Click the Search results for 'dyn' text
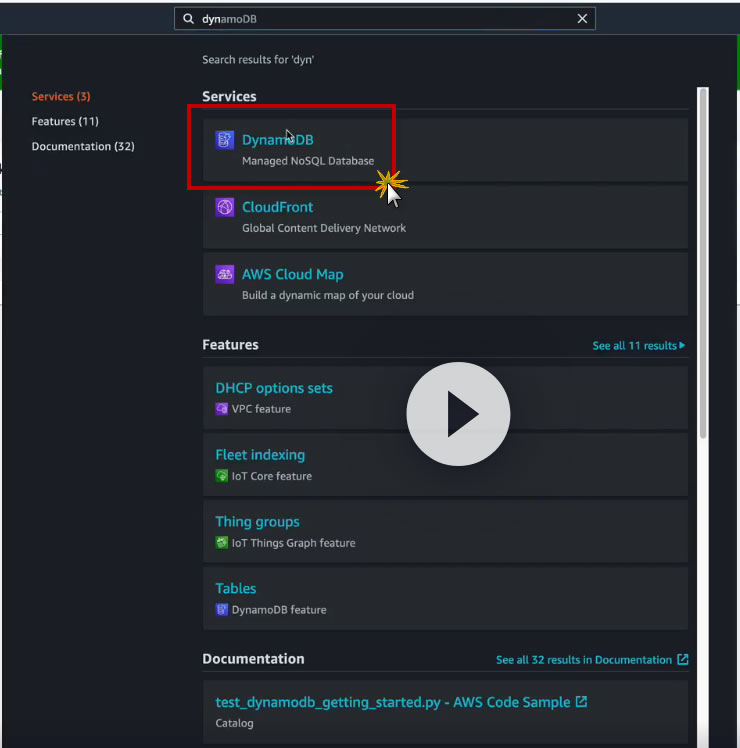The width and height of the screenshot is (740, 748). (258, 60)
